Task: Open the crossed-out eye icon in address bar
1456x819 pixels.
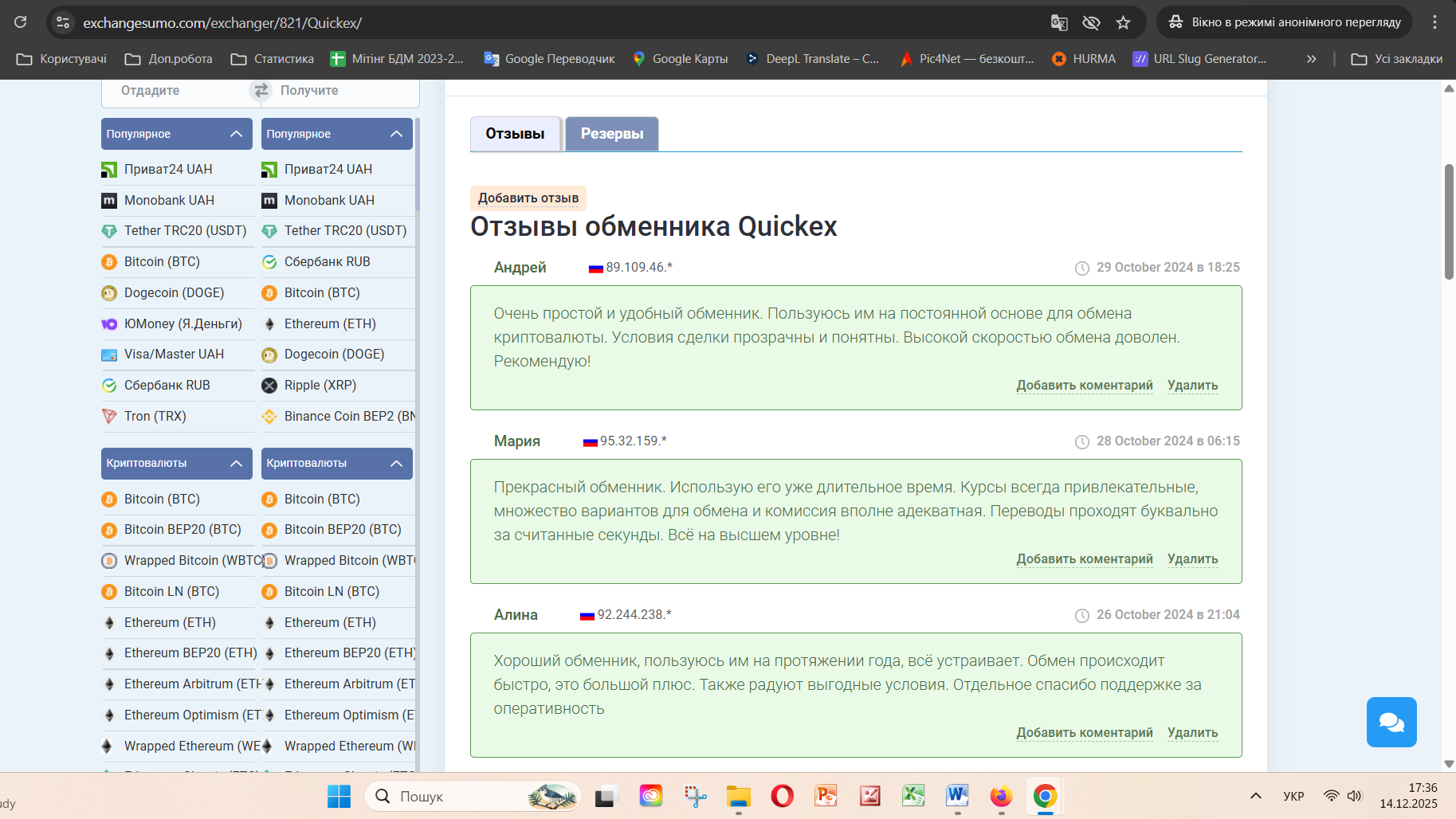Action: 1091,22
